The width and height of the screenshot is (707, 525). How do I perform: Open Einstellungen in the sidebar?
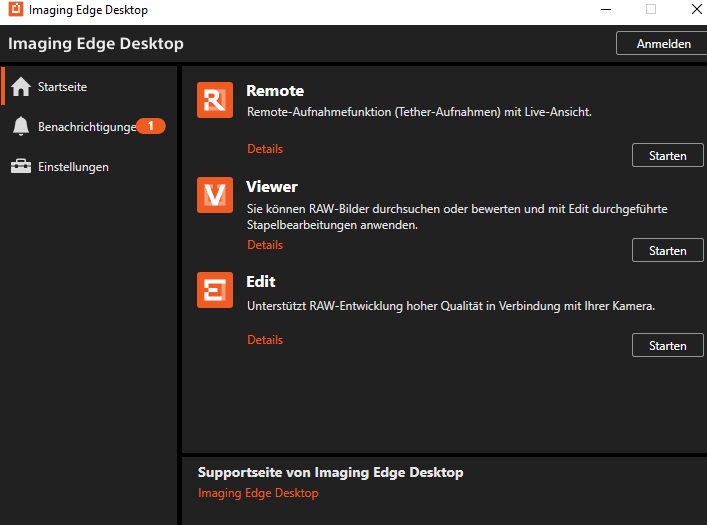tap(89, 166)
